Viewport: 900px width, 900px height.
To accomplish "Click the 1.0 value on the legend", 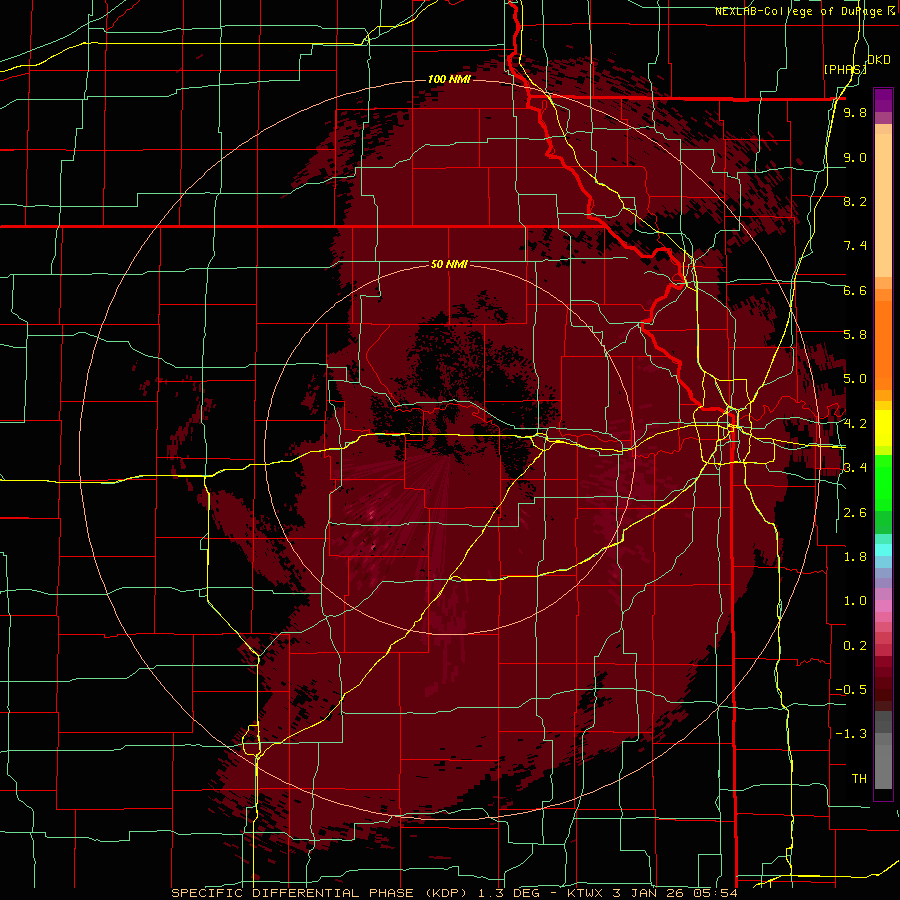I will pos(855,601).
